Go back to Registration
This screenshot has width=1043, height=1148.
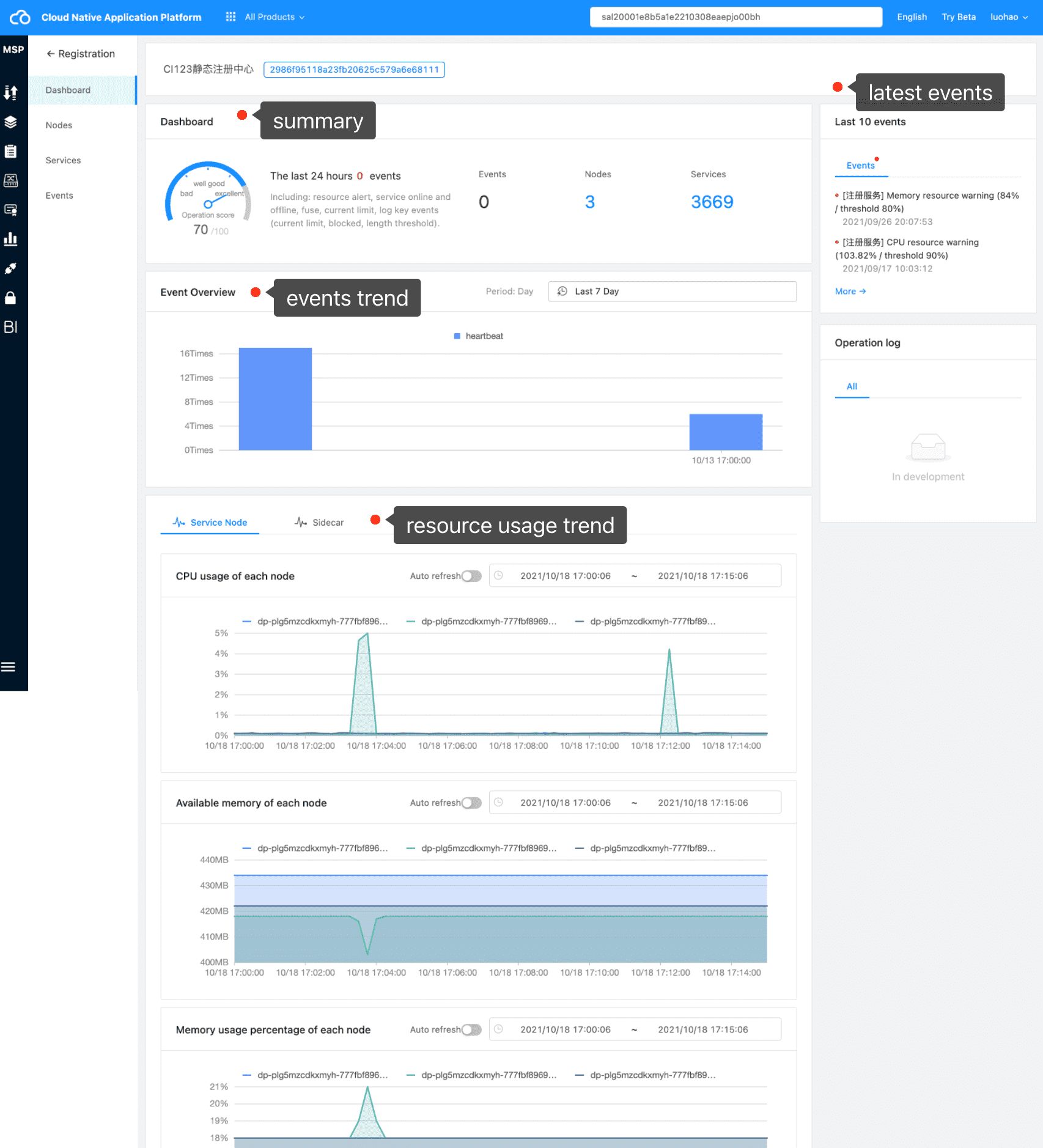click(81, 54)
